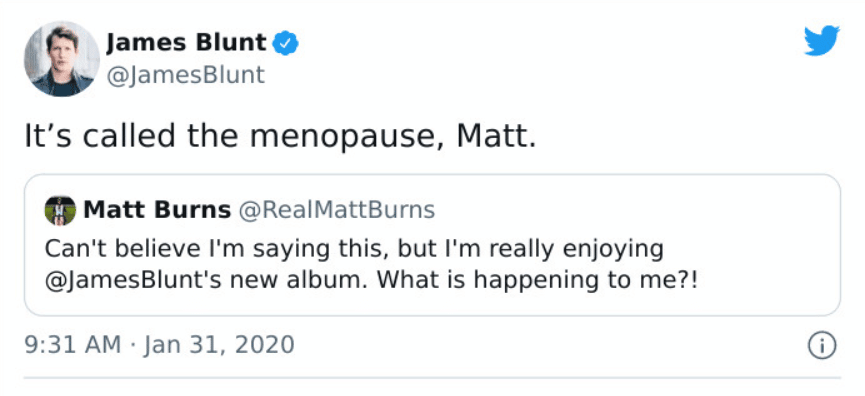This screenshot has height=396, width=865.
Task: Open the James Blunt display name link
Action: coord(186,42)
